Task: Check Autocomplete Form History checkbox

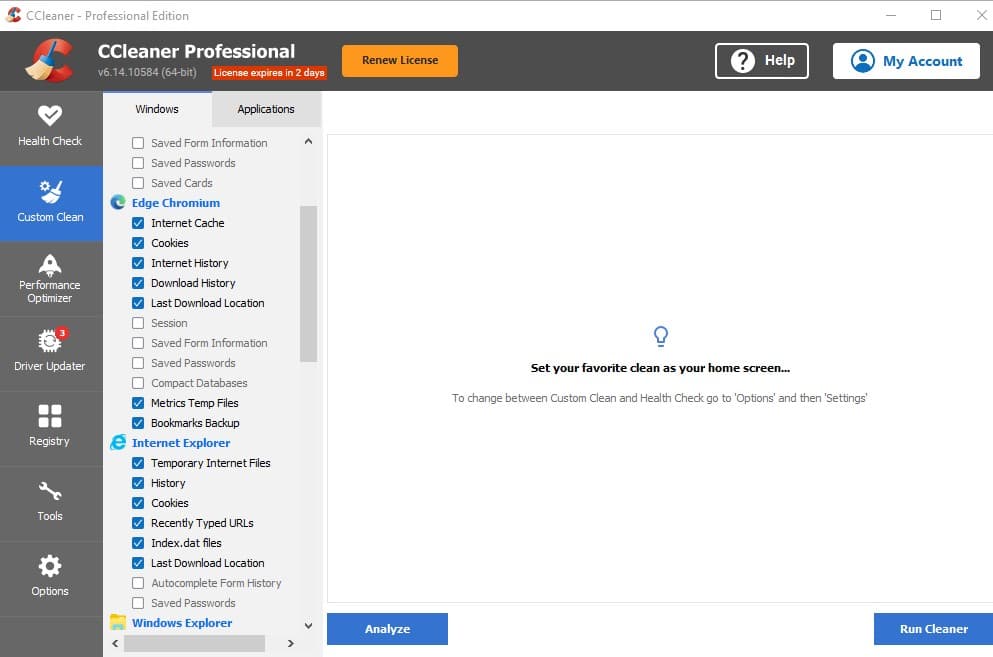Action: click(x=138, y=583)
